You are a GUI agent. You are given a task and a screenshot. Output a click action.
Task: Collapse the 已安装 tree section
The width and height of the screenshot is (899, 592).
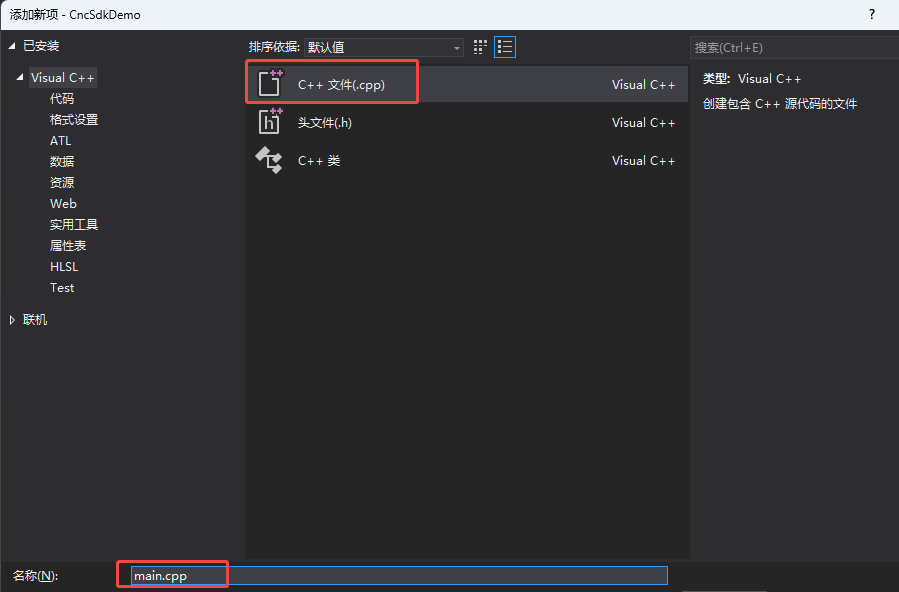(x=13, y=46)
